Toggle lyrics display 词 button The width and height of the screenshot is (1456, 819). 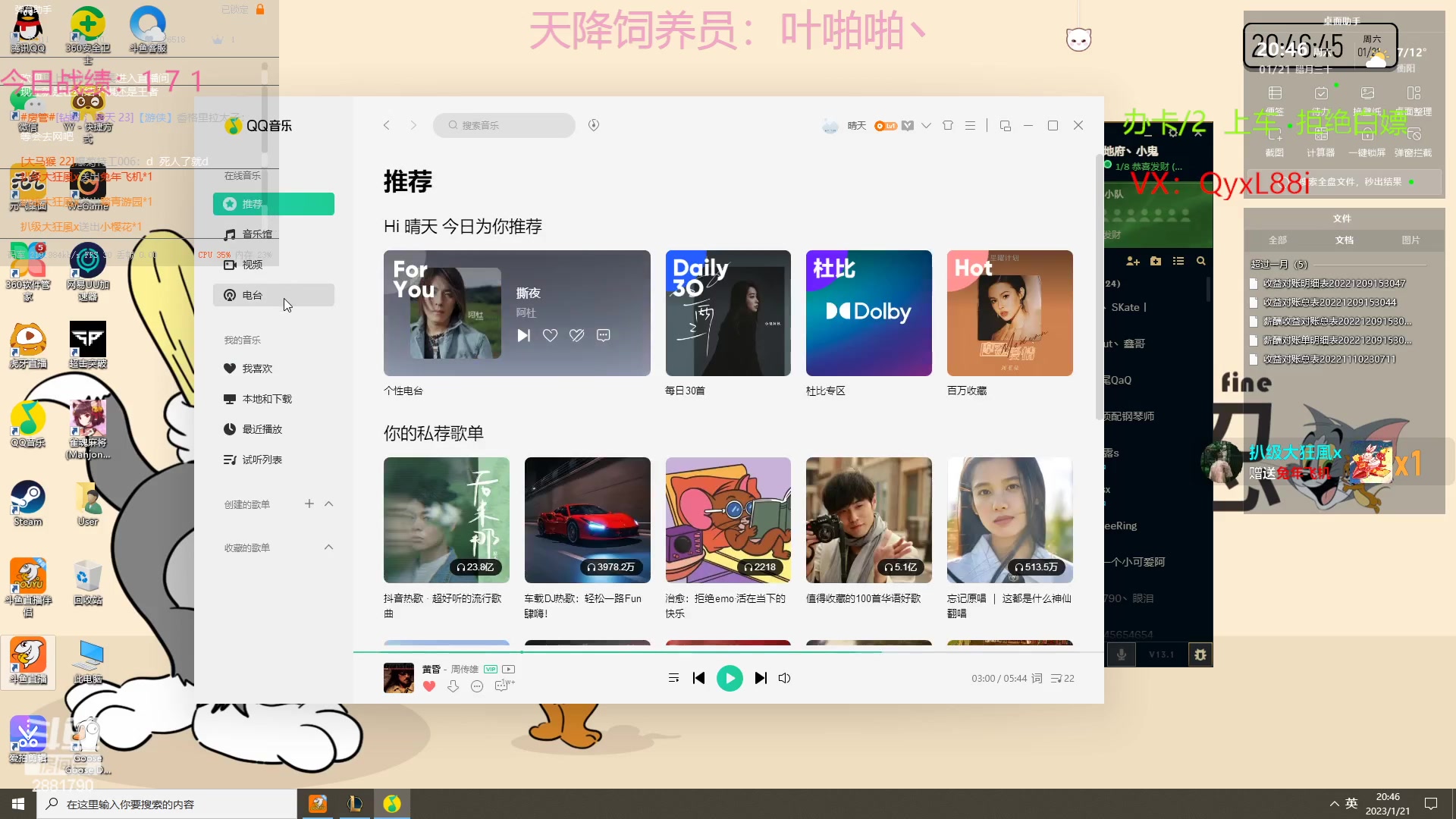pyautogui.click(x=1037, y=678)
